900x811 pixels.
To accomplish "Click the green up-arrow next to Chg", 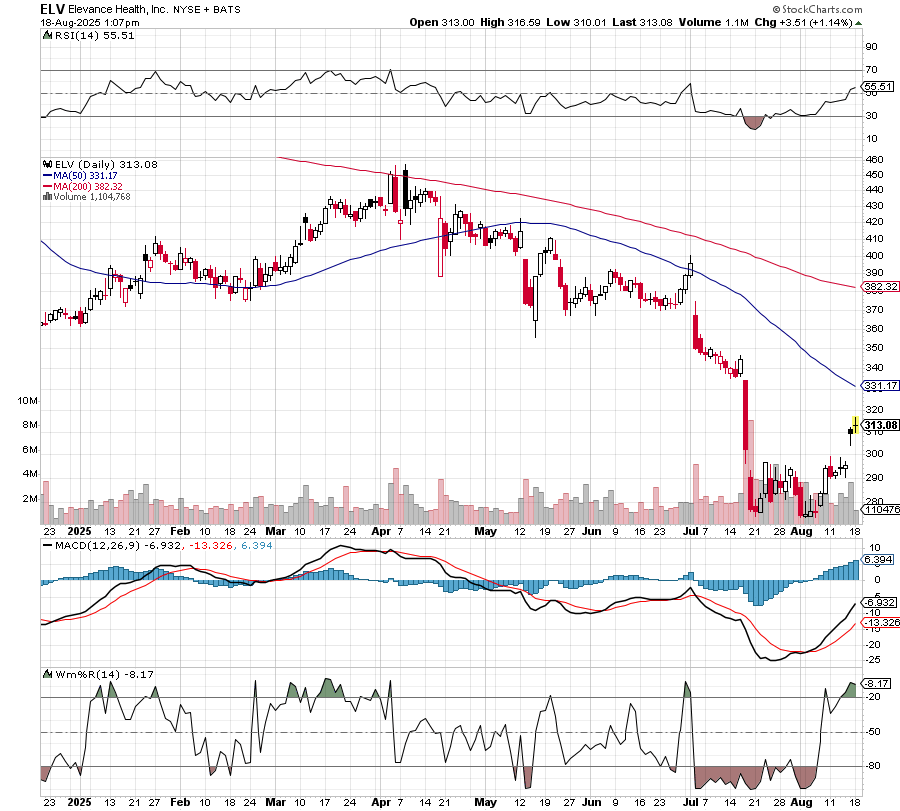I will click(858, 23).
